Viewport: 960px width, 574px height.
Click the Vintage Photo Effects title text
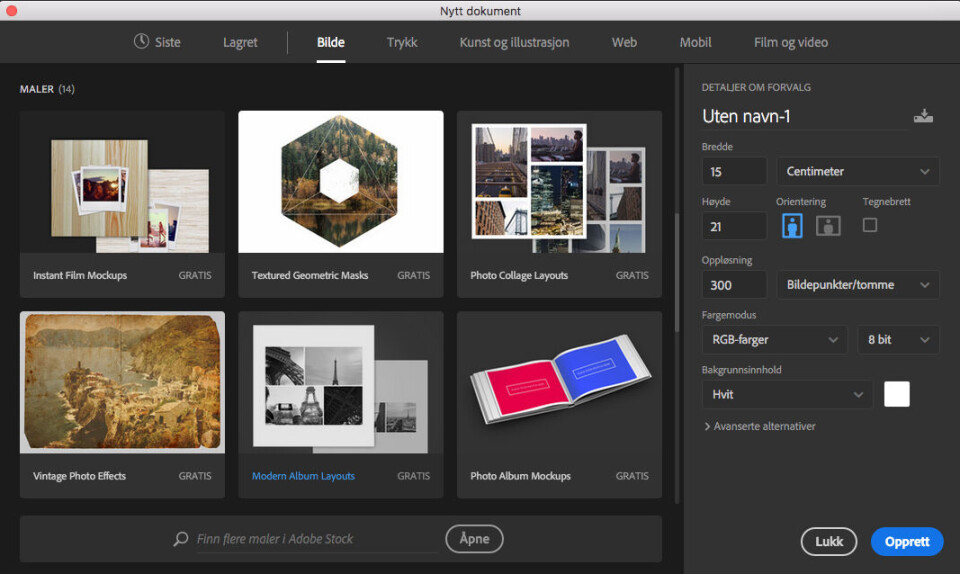[x=80, y=475]
